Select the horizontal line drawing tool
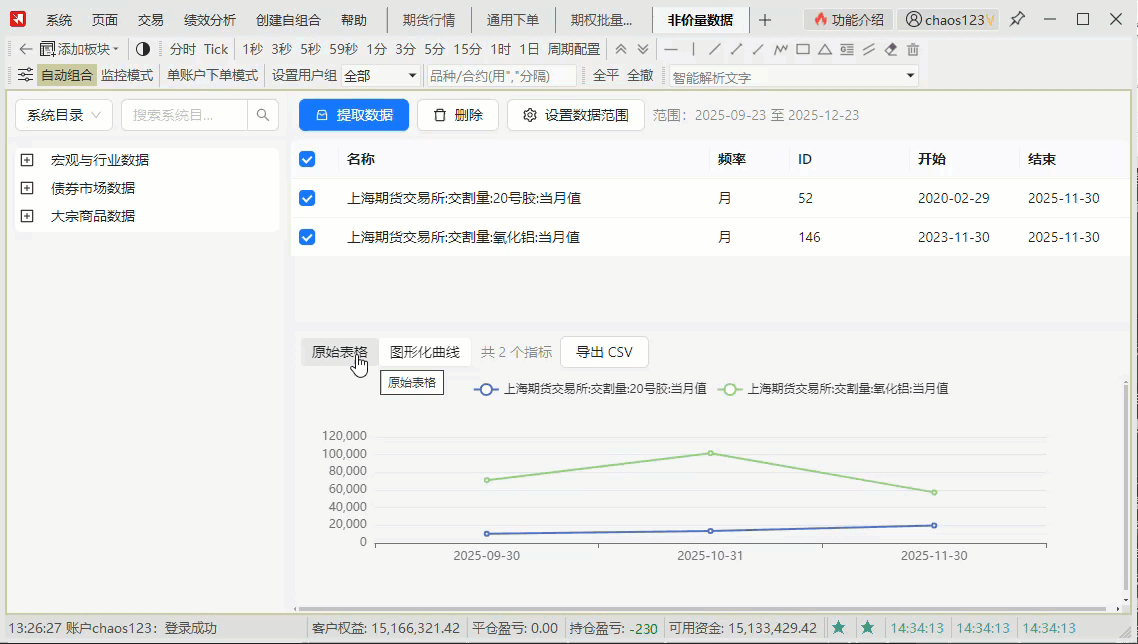 (x=671, y=49)
